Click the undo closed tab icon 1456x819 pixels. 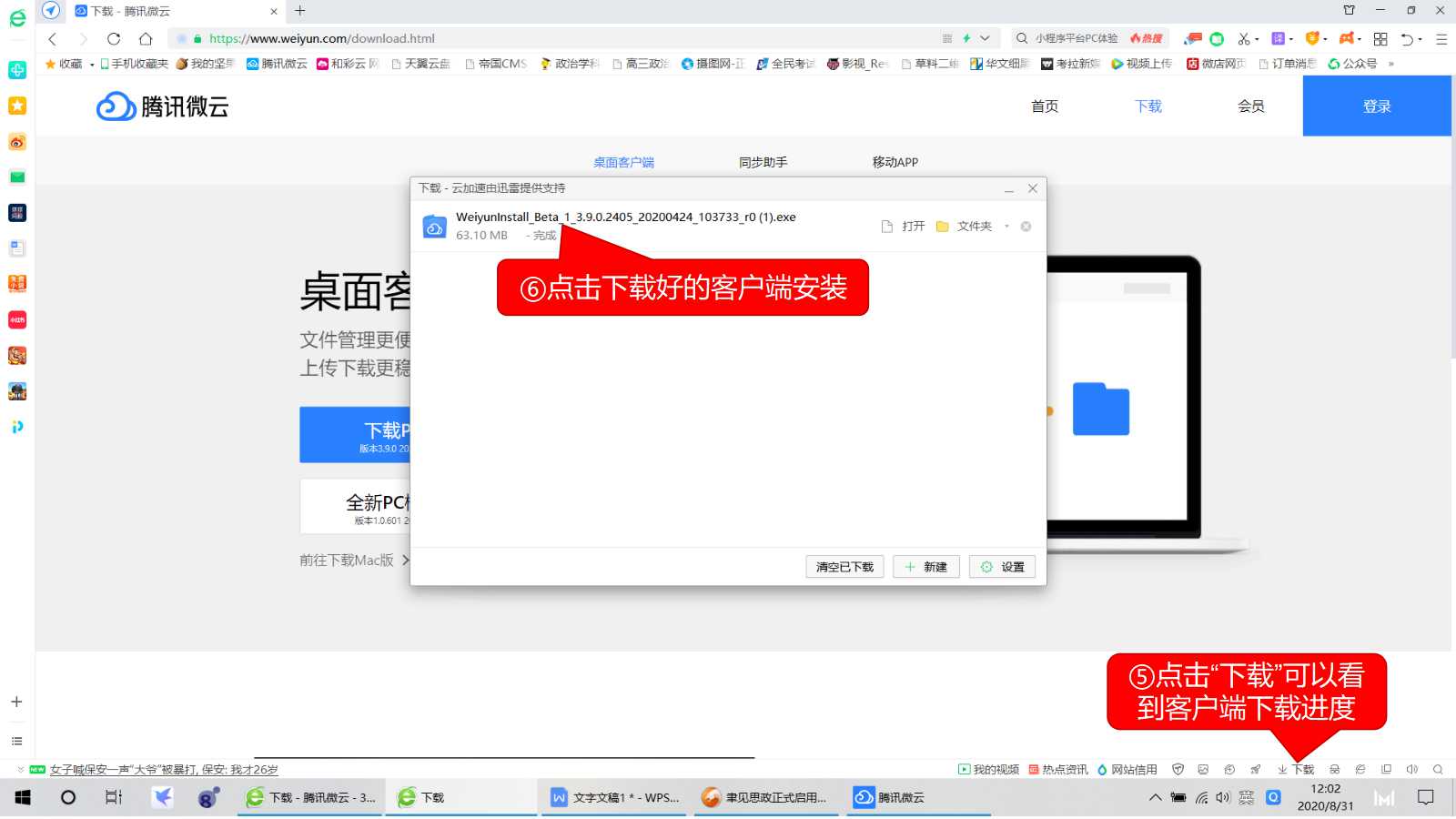(x=1407, y=38)
